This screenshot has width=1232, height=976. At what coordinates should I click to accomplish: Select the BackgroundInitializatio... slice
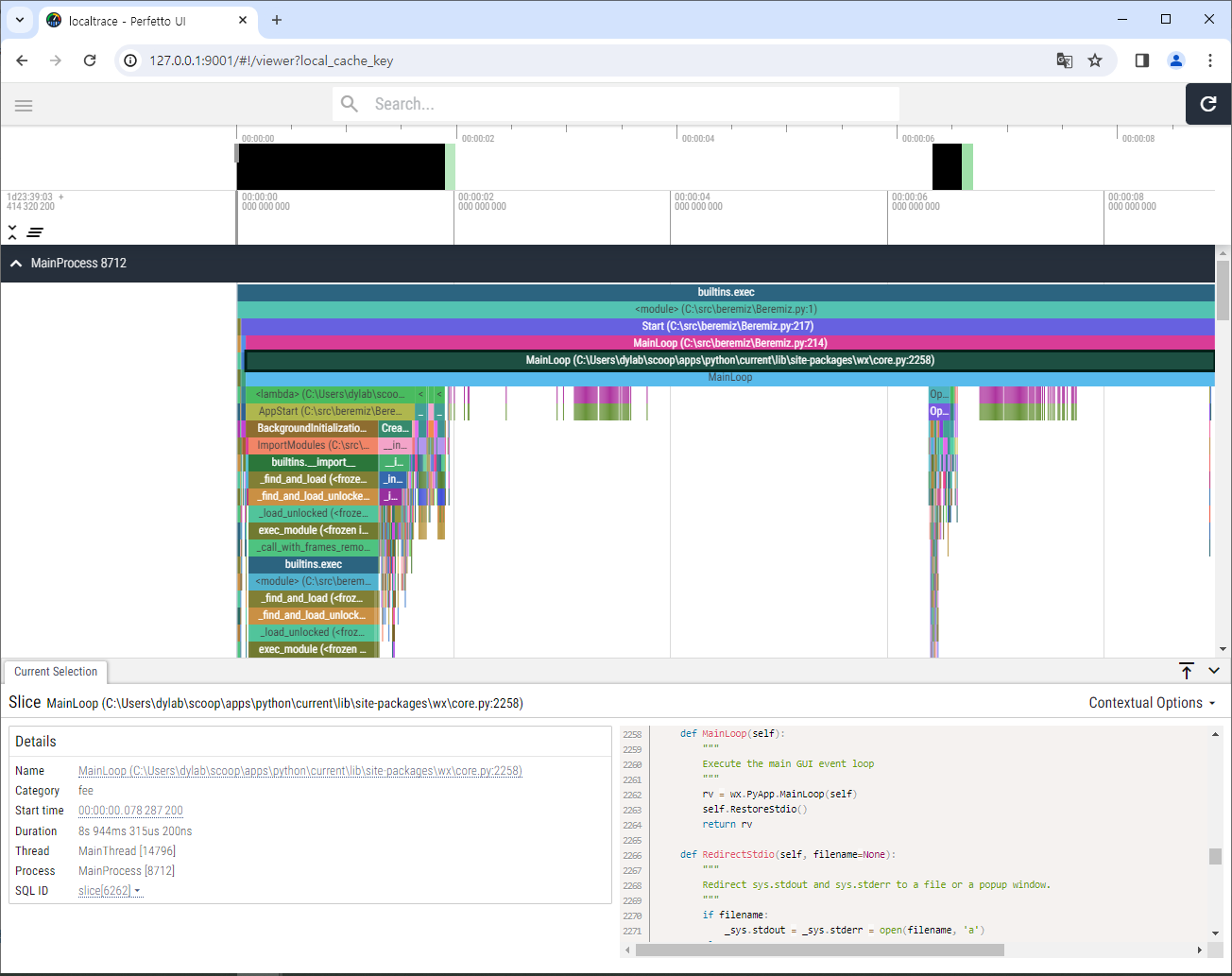pyautogui.click(x=312, y=429)
